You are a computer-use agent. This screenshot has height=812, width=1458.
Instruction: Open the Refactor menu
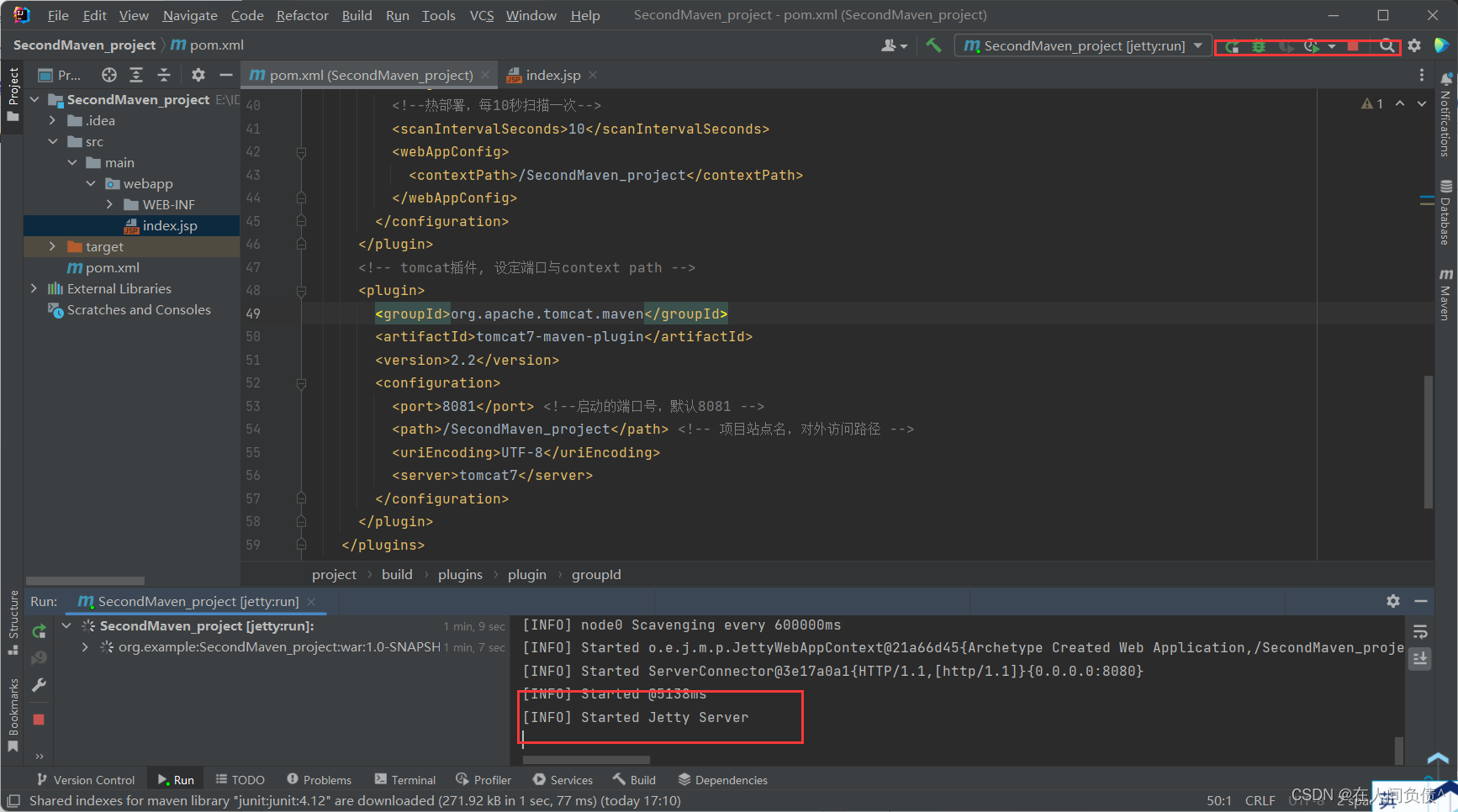(x=302, y=15)
